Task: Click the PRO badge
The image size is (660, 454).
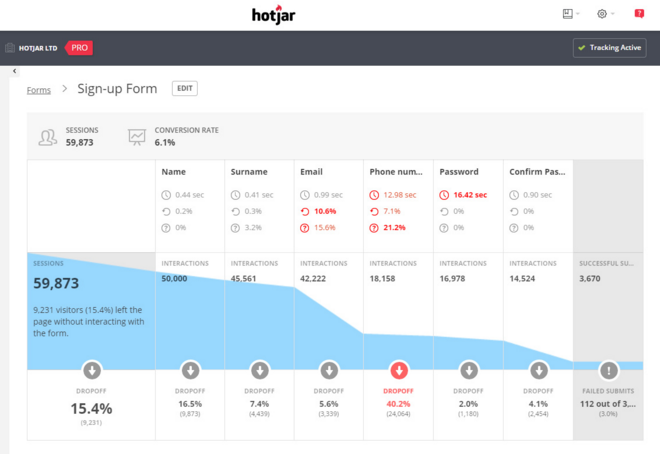Action: 79,48
